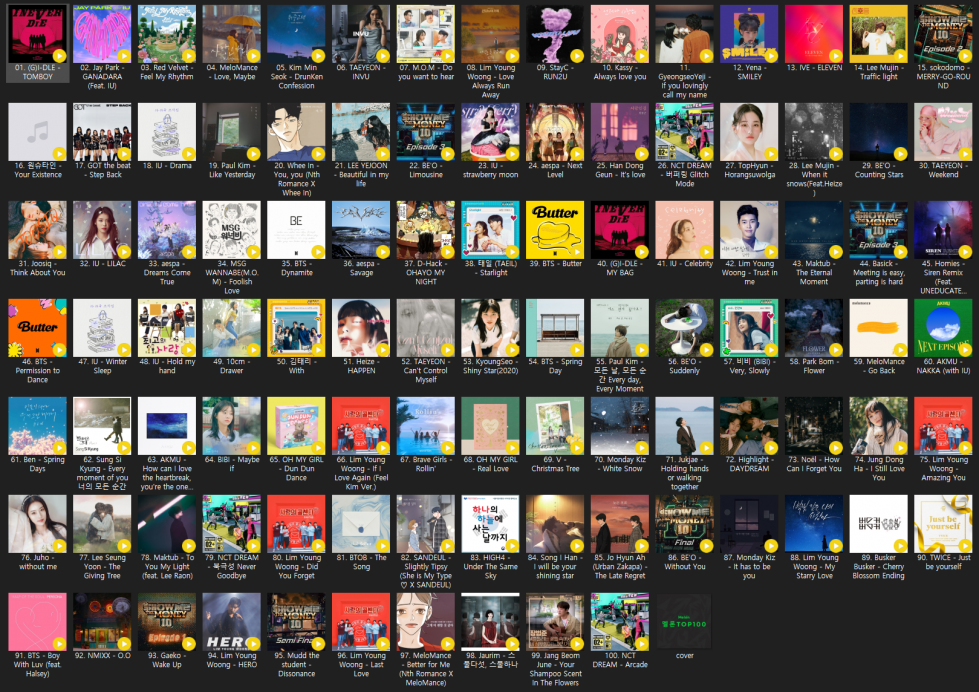The width and height of the screenshot is (979, 692).
Task: Open '35. BTS - Dynamite' white BE cover
Action: tap(296, 230)
